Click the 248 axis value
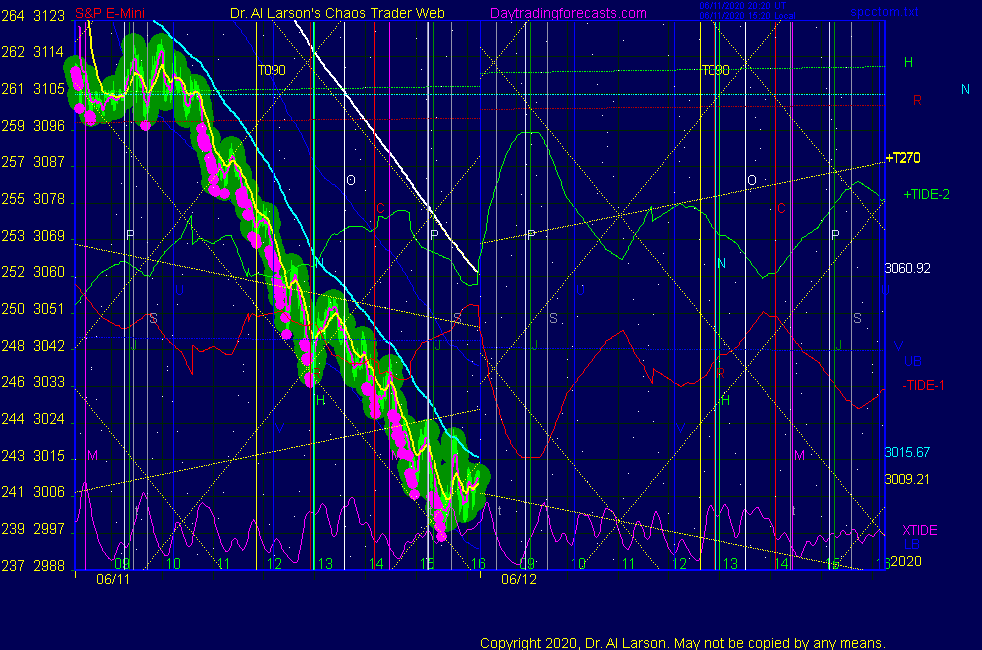Viewport: 982px width, 650px height. pos(13,346)
